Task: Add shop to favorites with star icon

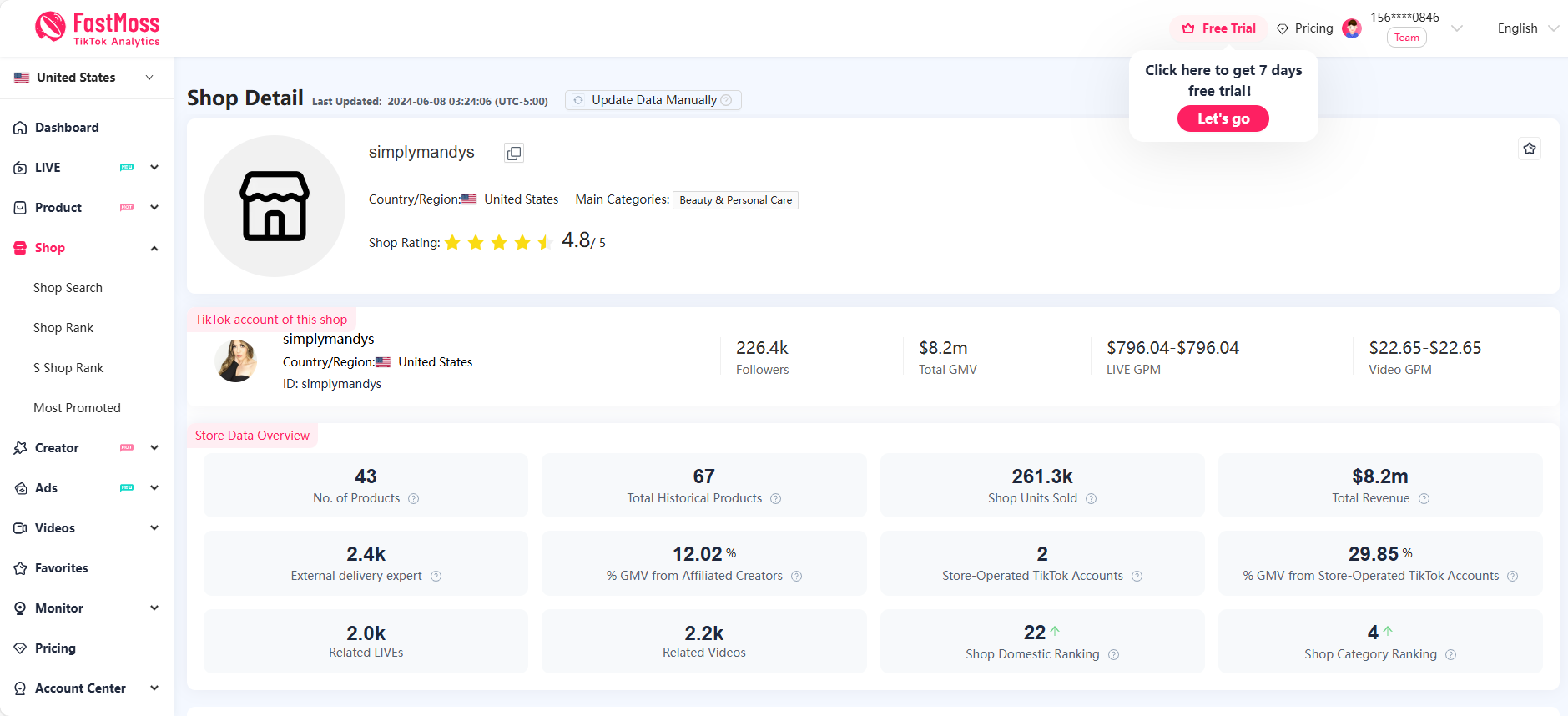Action: (1529, 149)
